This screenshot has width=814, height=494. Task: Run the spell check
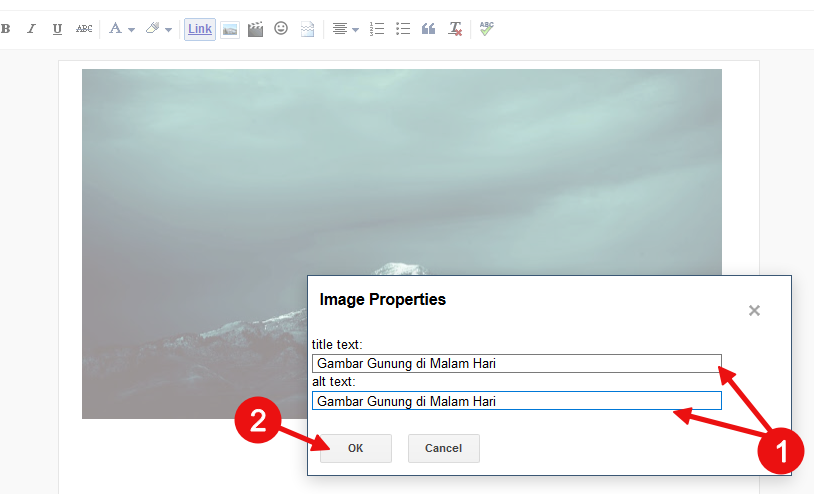[486, 29]
